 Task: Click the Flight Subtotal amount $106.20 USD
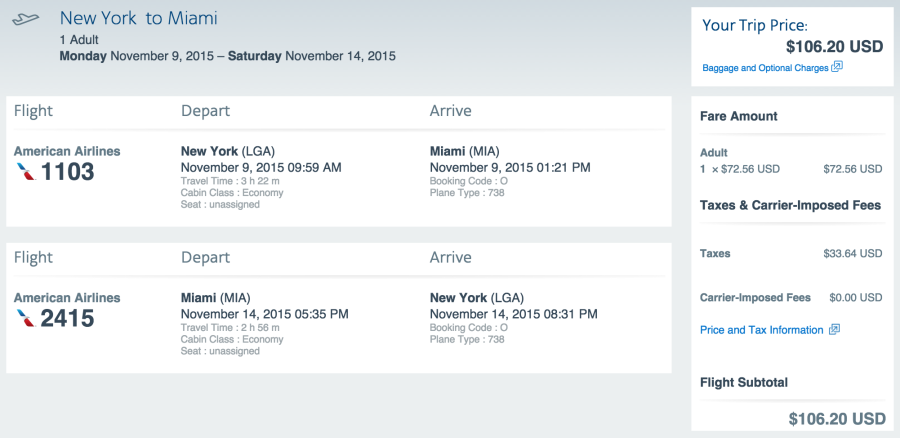pyautogui.click(x=837, y=418)
